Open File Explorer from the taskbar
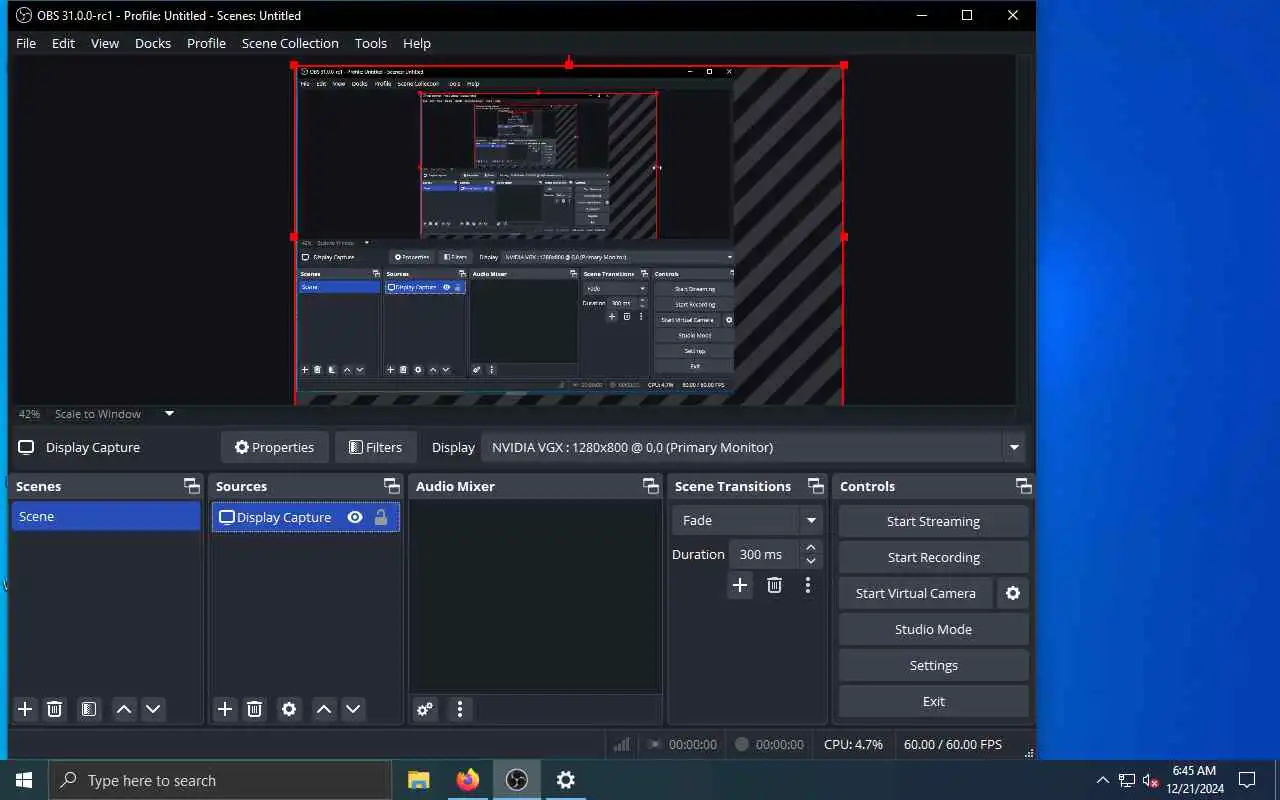This screenshot has width=1280, height=800. pyautogui.click(x=419, y=780)
